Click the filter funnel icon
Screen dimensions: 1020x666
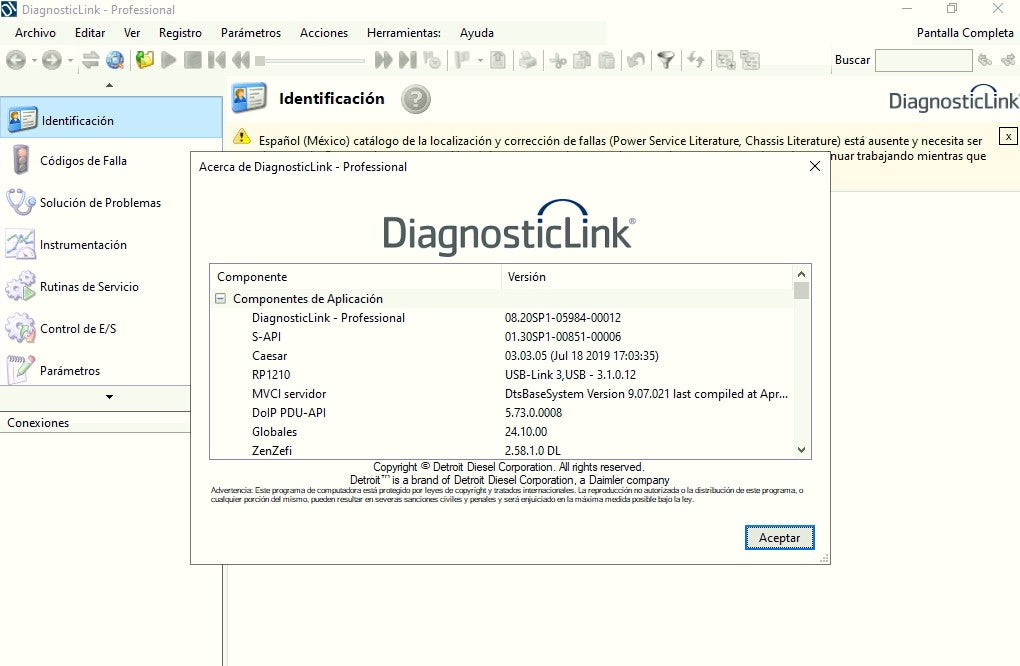[665, 60]
